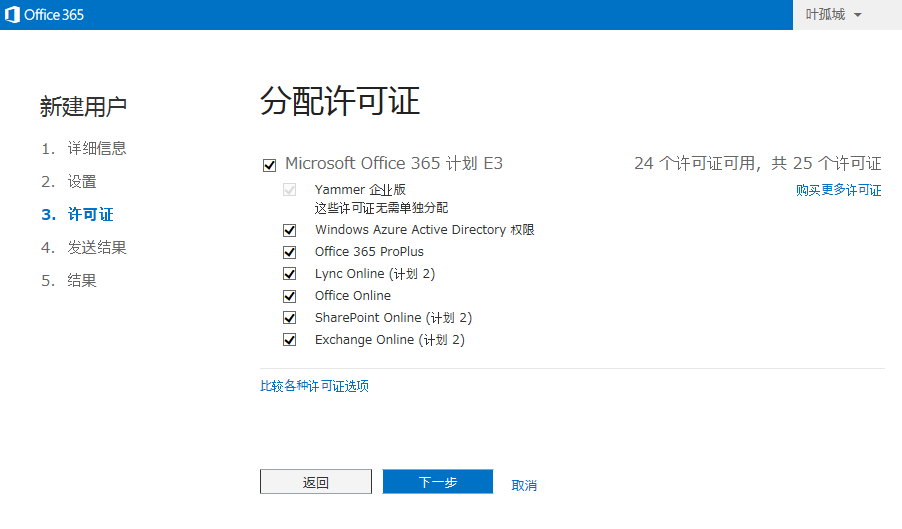The image size is (902, 529).
Task: Click the 取消 link
Action: point(524,485)
